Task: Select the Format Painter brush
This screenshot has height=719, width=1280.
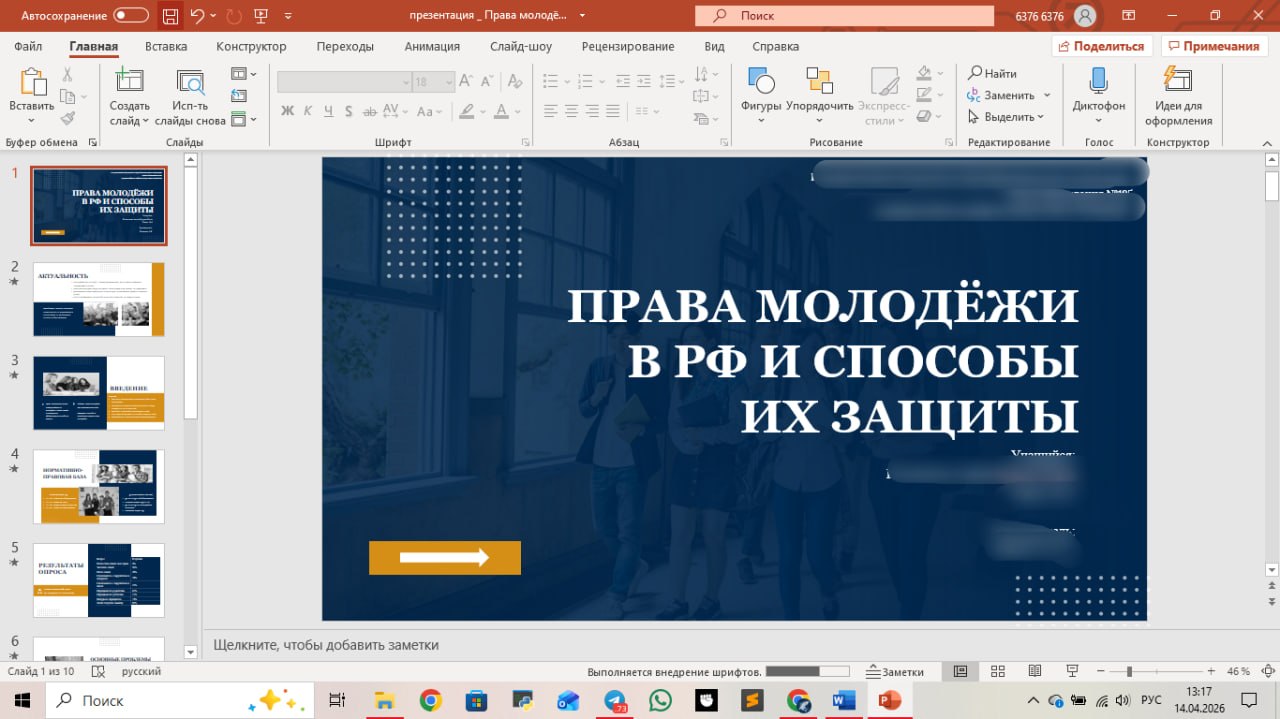Action: pyautogui.click(x=67, y=118)
